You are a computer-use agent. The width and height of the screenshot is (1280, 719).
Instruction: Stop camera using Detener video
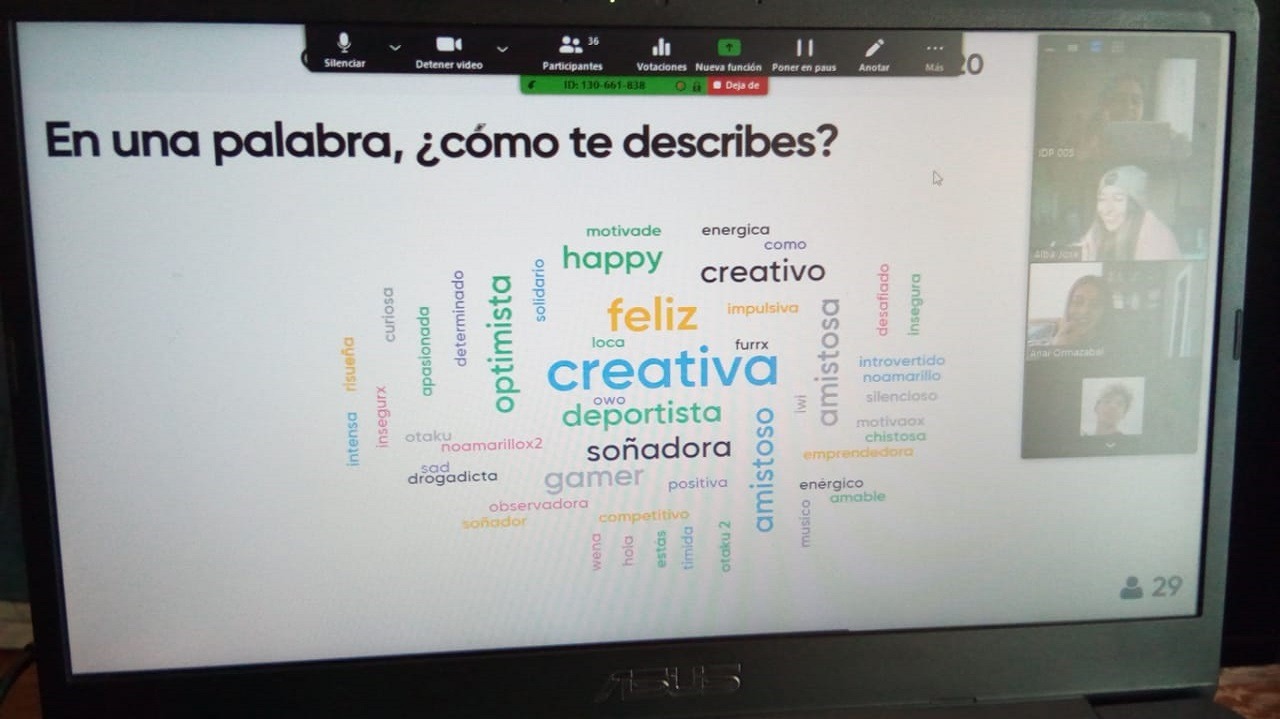pyautogui.click(x=448, y=50)
